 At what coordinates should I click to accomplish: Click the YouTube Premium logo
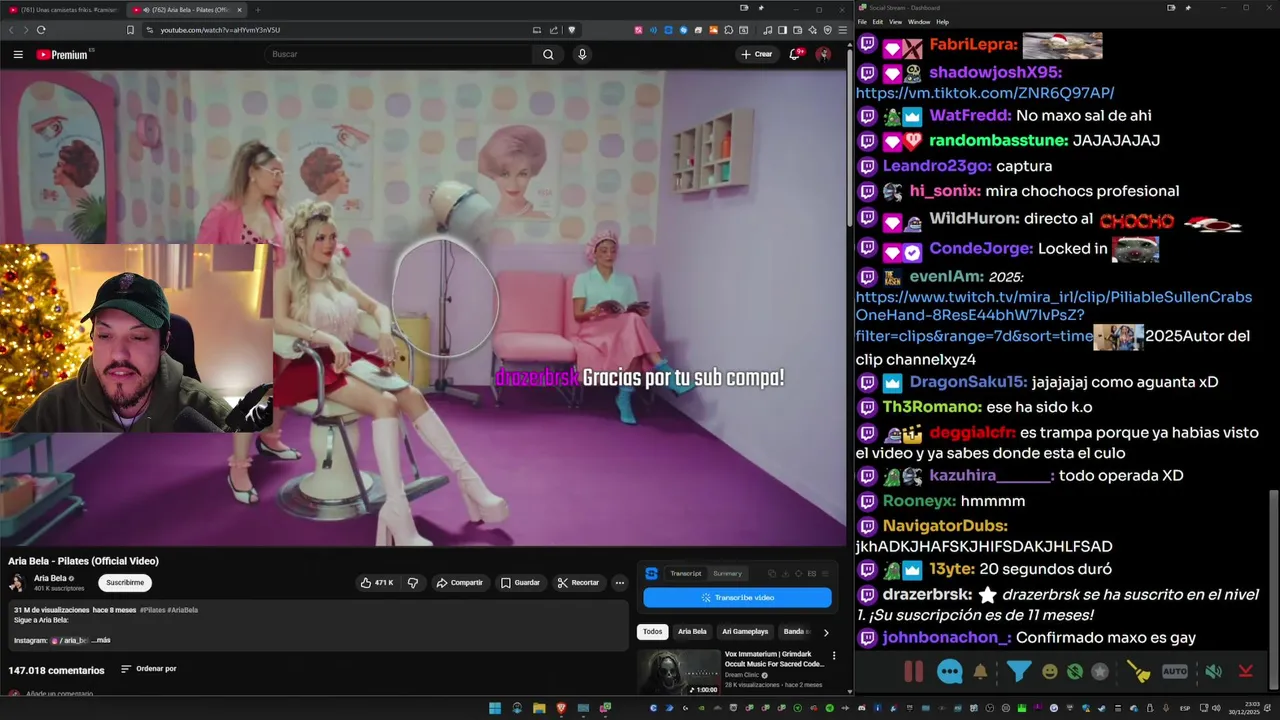tap(63, 54)
